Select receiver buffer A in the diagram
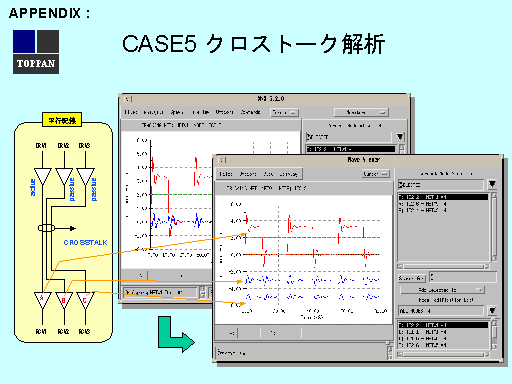512x384 pixels. (42, 300)
